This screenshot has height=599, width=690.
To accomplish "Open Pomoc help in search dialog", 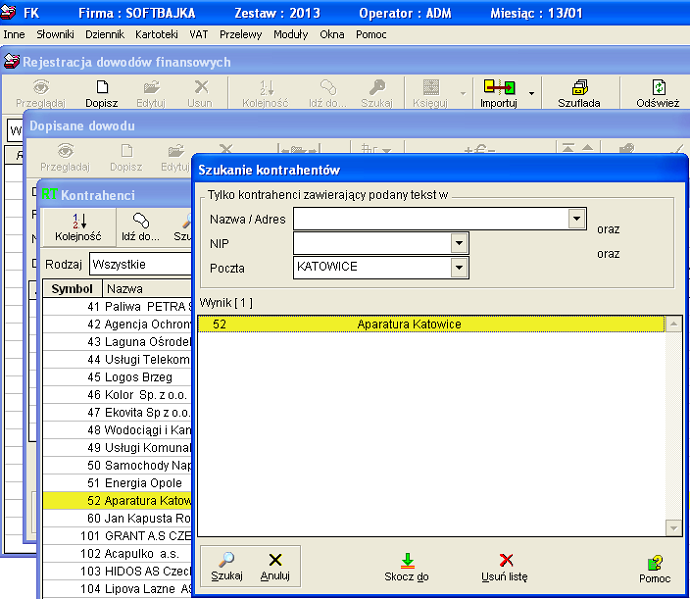I will (655, 569).
